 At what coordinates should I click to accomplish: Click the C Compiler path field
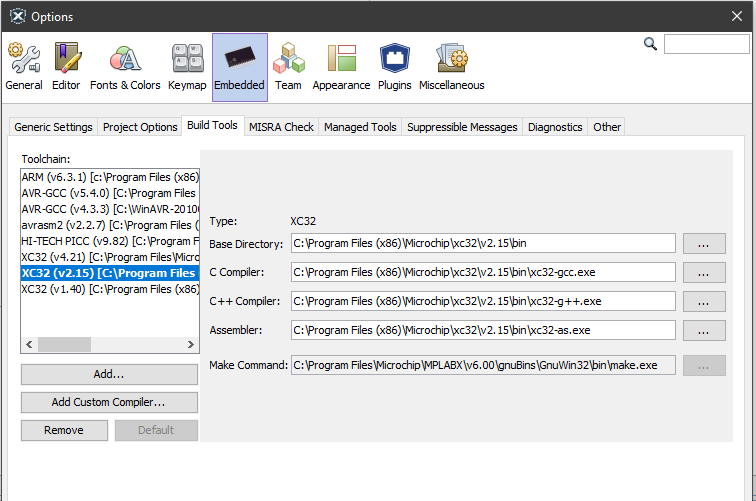click(483, 272)
